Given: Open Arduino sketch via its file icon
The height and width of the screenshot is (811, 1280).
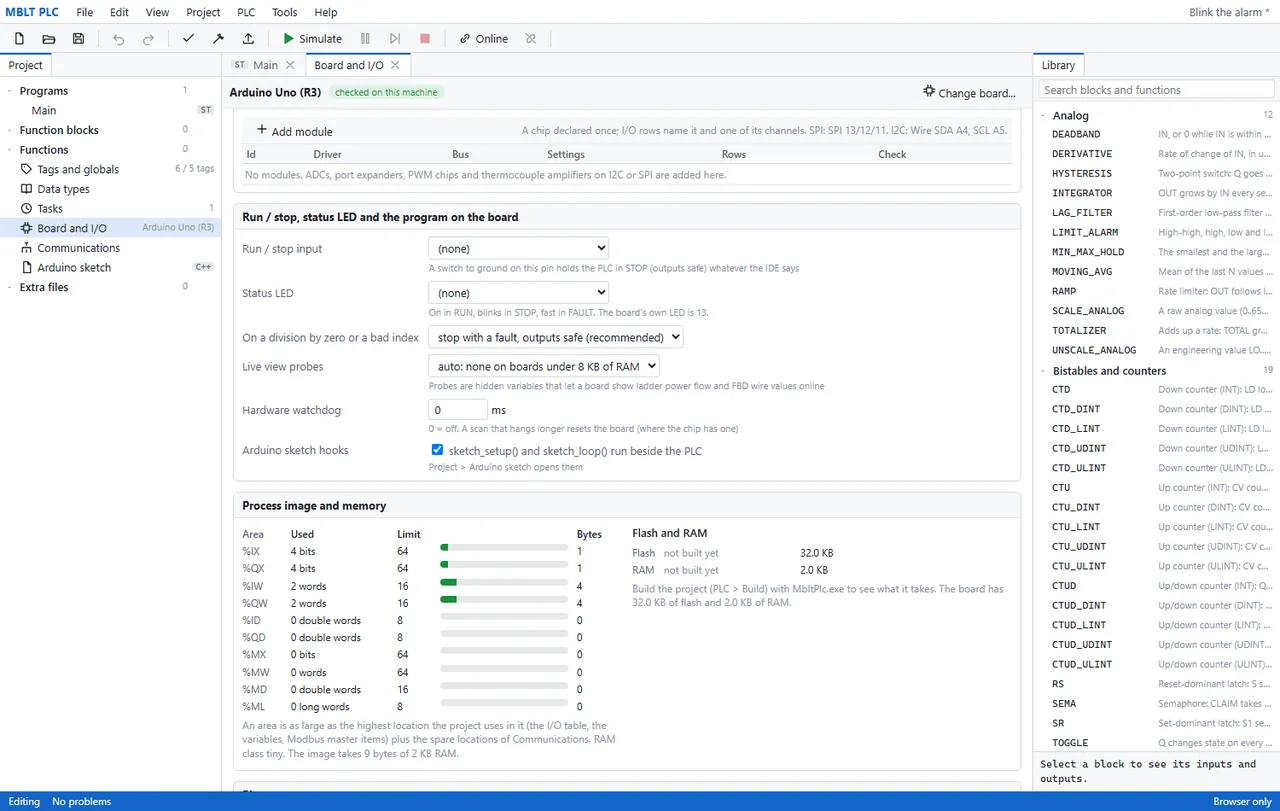Looking at the screenshot, I should click(27, 267).
